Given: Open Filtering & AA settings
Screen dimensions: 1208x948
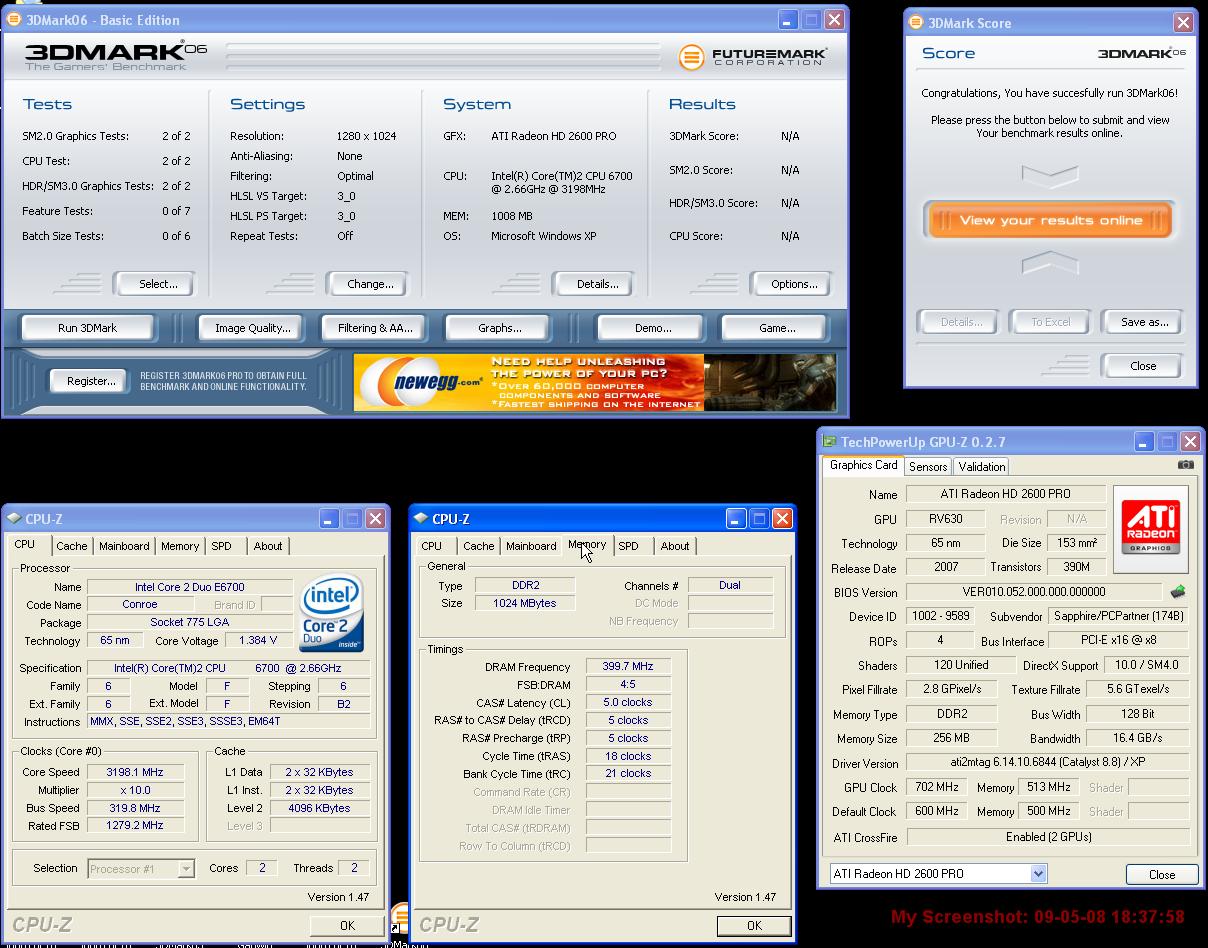Looking at the screenshot, I should pos(375,328).
